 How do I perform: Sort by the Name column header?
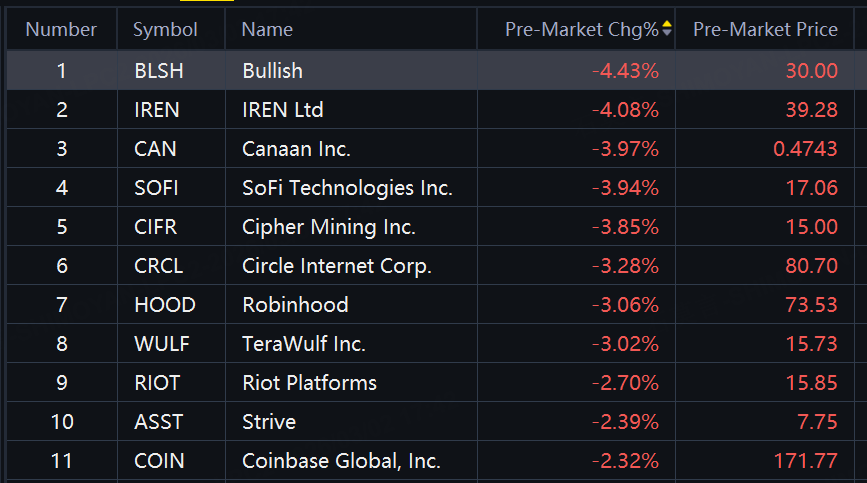[x=267, y=29]
